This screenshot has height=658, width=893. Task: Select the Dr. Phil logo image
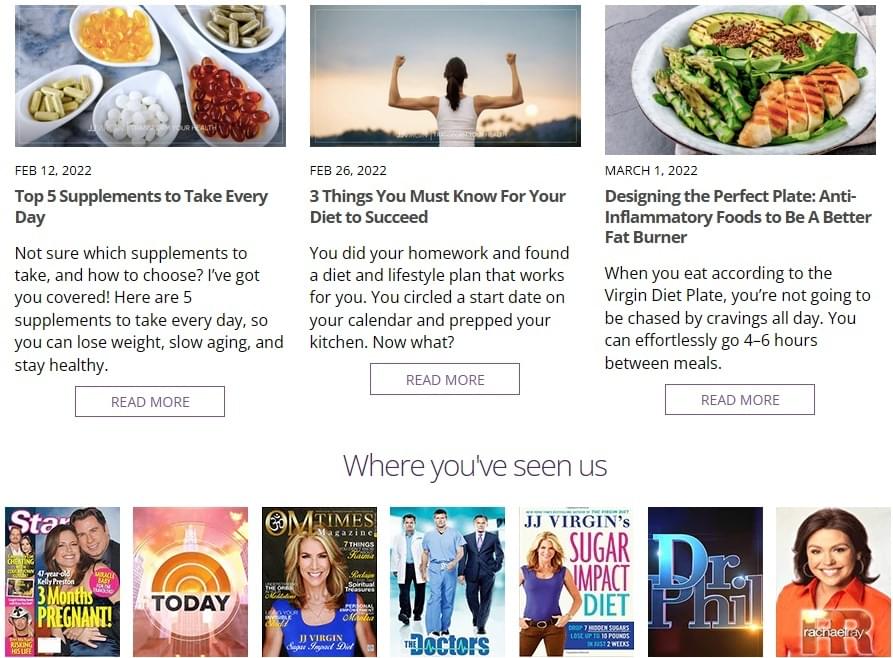705,582
